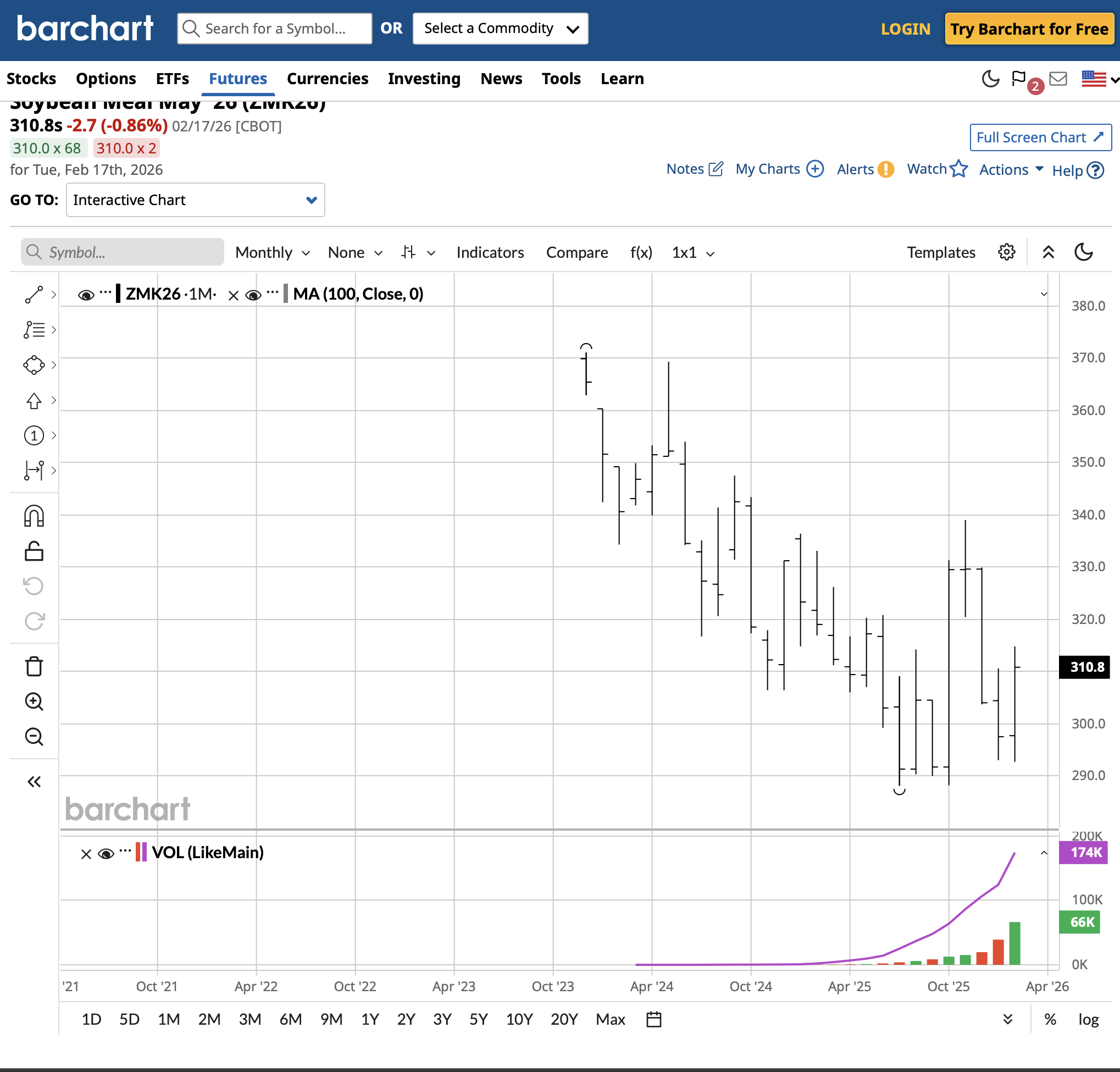The width and height of the screenshot is (1120, 1072).
Task: Toggle ZMK26 series visibility eye
Action: 86,295
